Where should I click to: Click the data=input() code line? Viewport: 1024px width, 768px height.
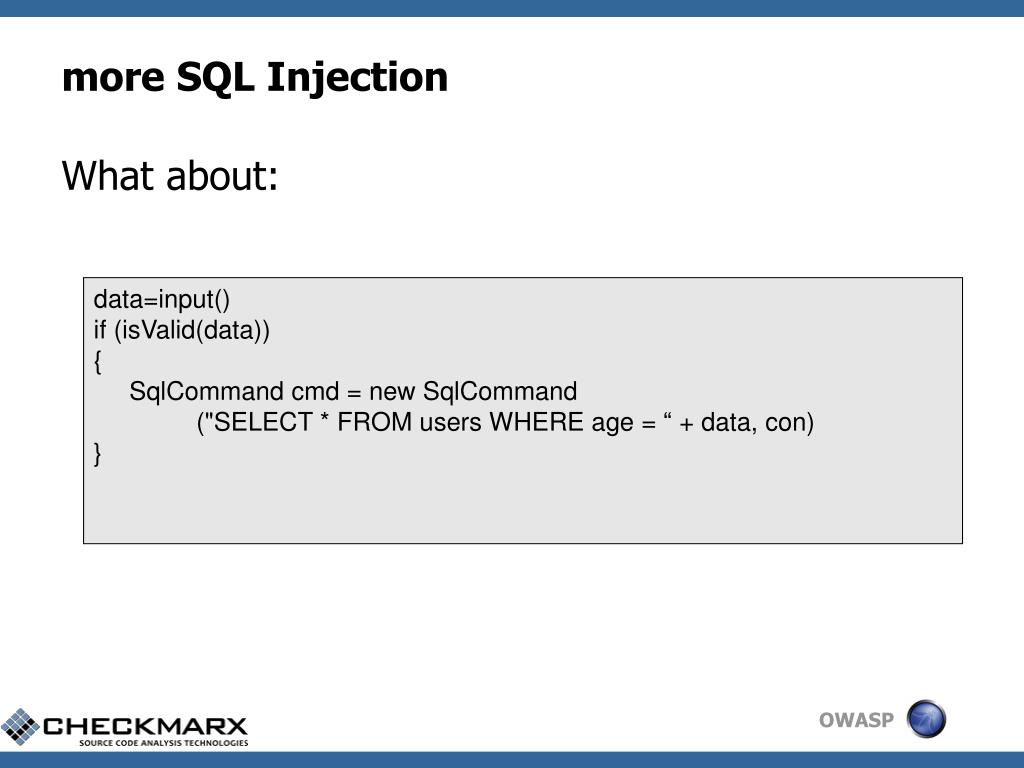(x=161, y=300)
